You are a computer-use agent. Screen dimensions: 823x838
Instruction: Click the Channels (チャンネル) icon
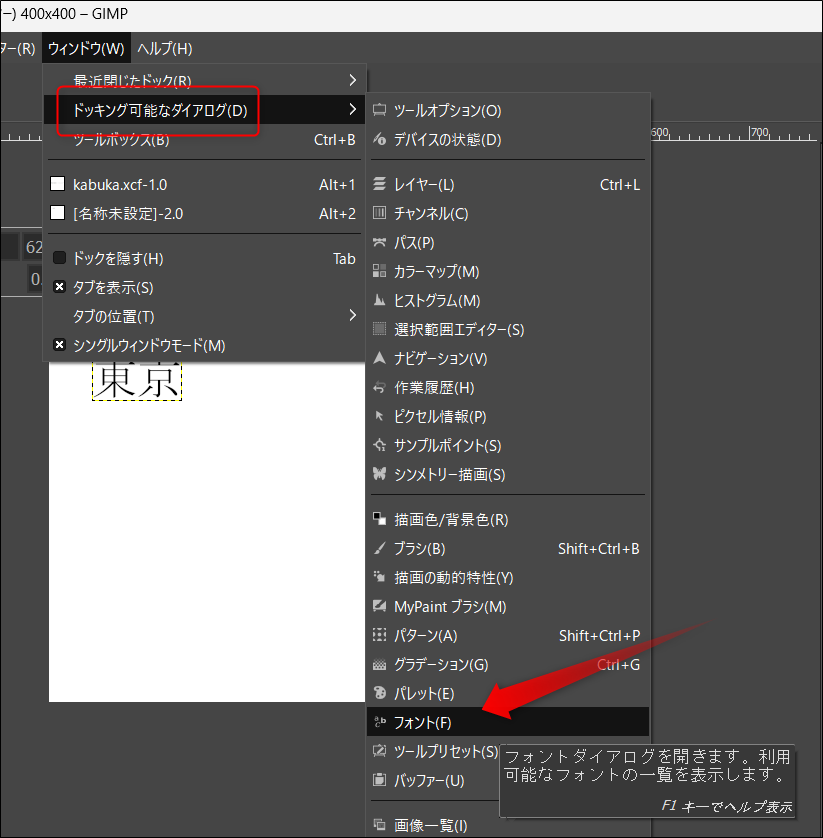(x=379, y=213)
